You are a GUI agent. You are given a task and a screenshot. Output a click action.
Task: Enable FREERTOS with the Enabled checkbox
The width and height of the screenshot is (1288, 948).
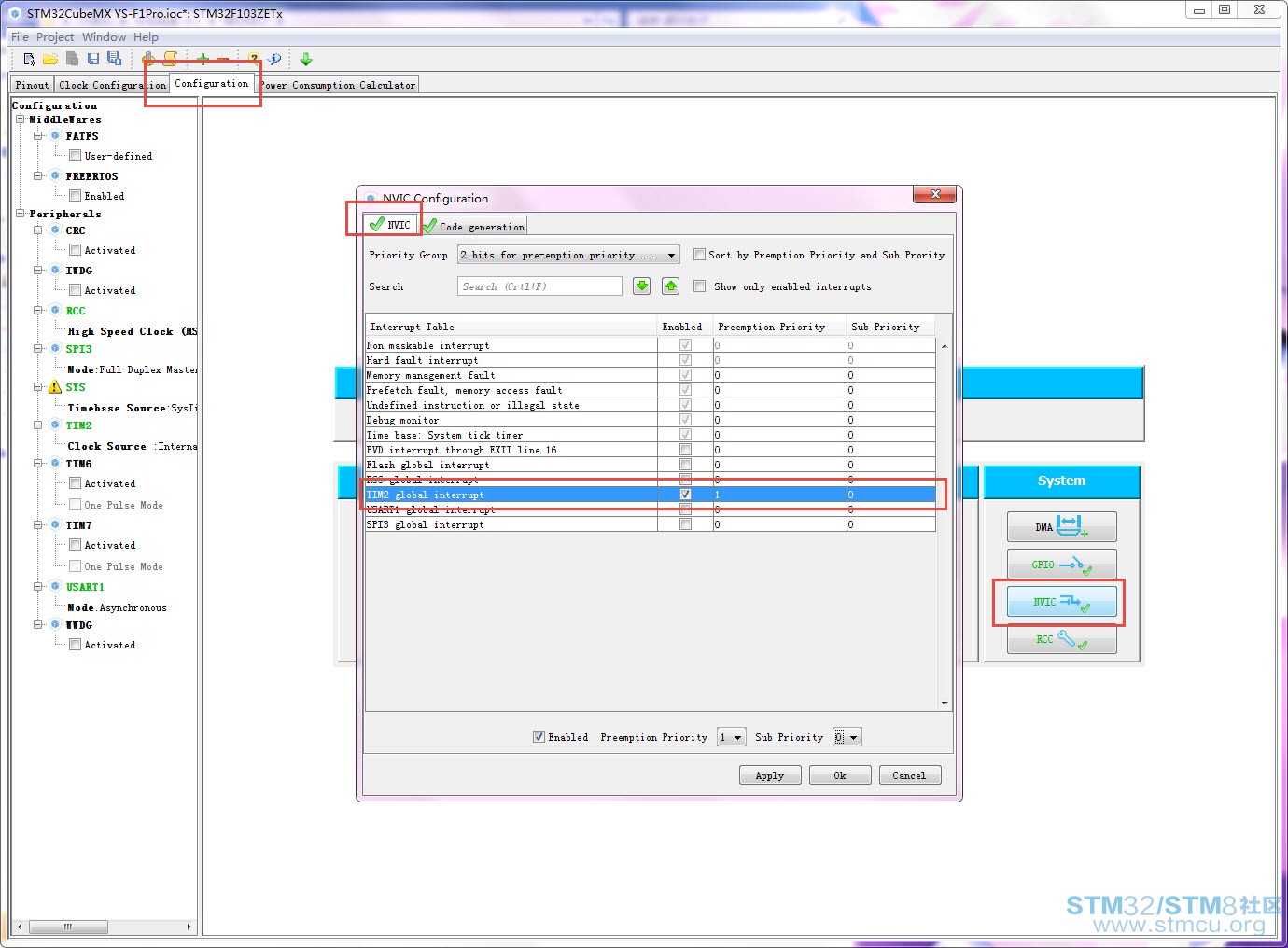75,196
